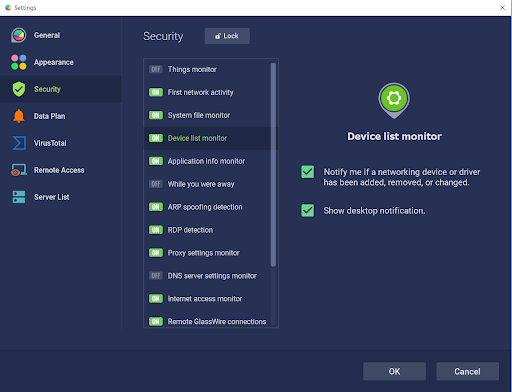Click the VirusTotal sigma icon
Viewport: 512px width, 392px height.
19,143
